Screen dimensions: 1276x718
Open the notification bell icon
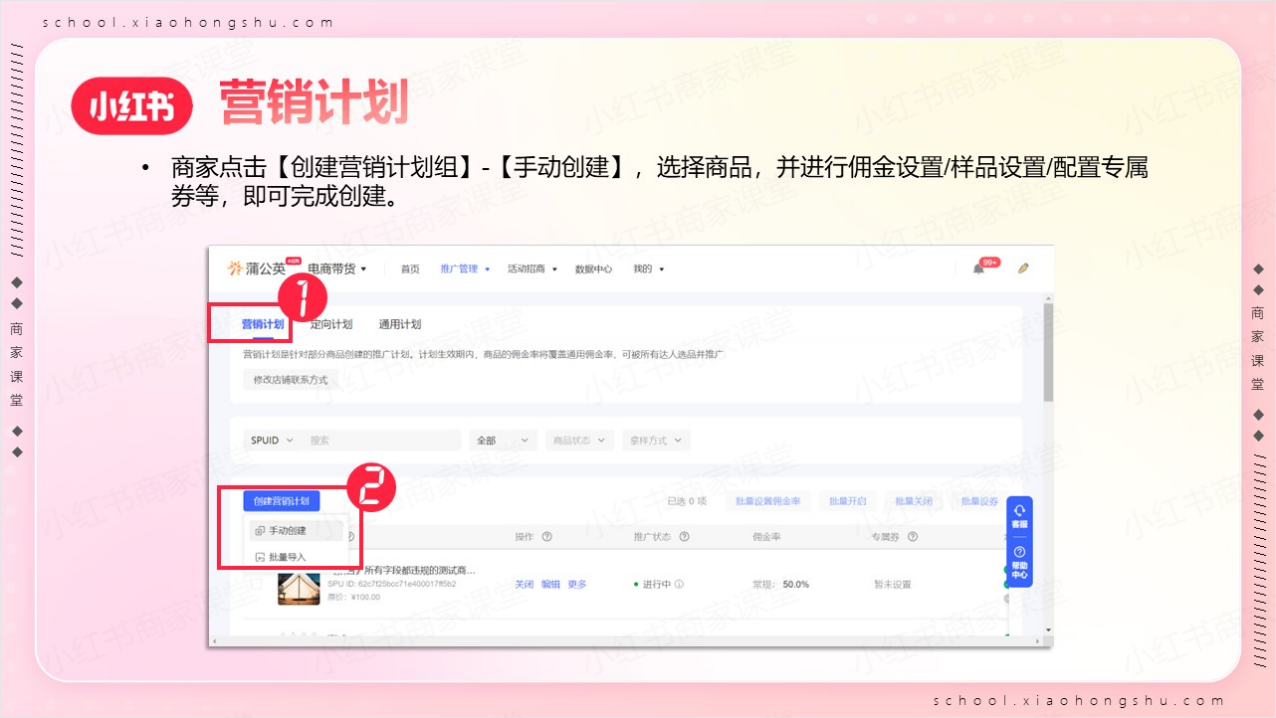pyautogui.click(x=978, y=268)
